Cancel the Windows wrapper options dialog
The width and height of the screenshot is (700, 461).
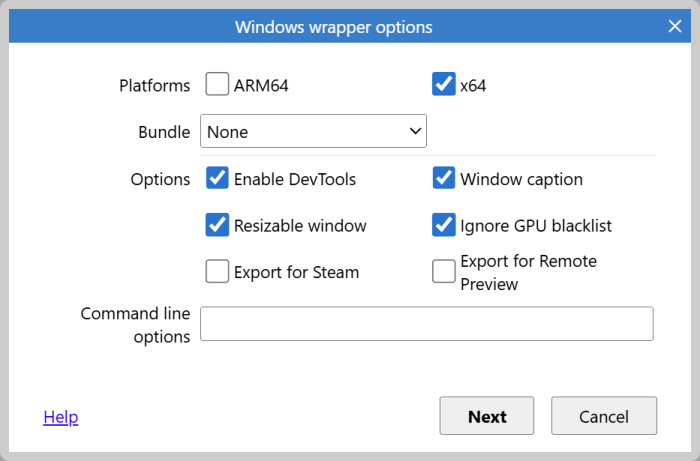[604, 416]
